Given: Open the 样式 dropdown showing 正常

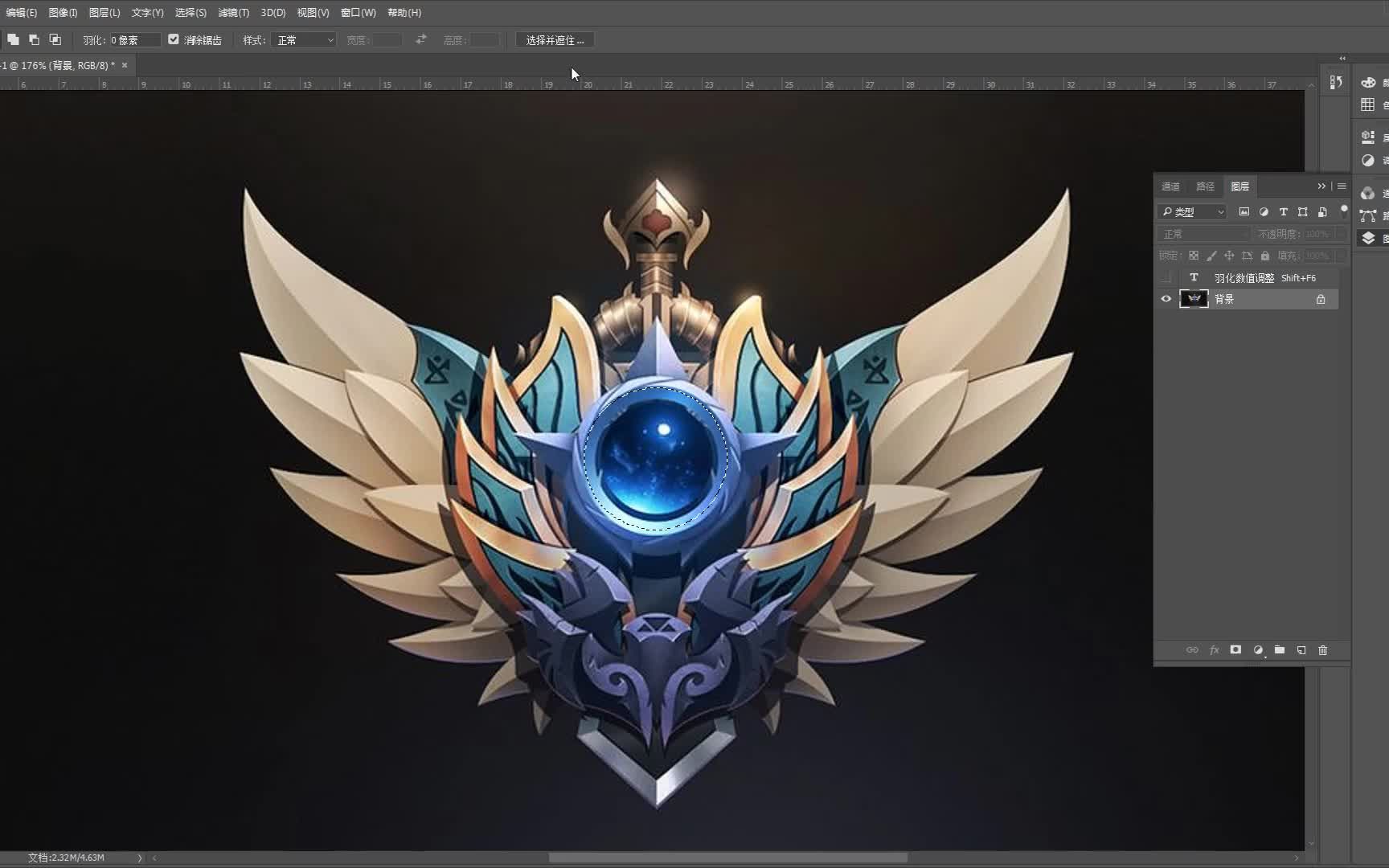Looking at the screenshot, I should click(304, 40).
